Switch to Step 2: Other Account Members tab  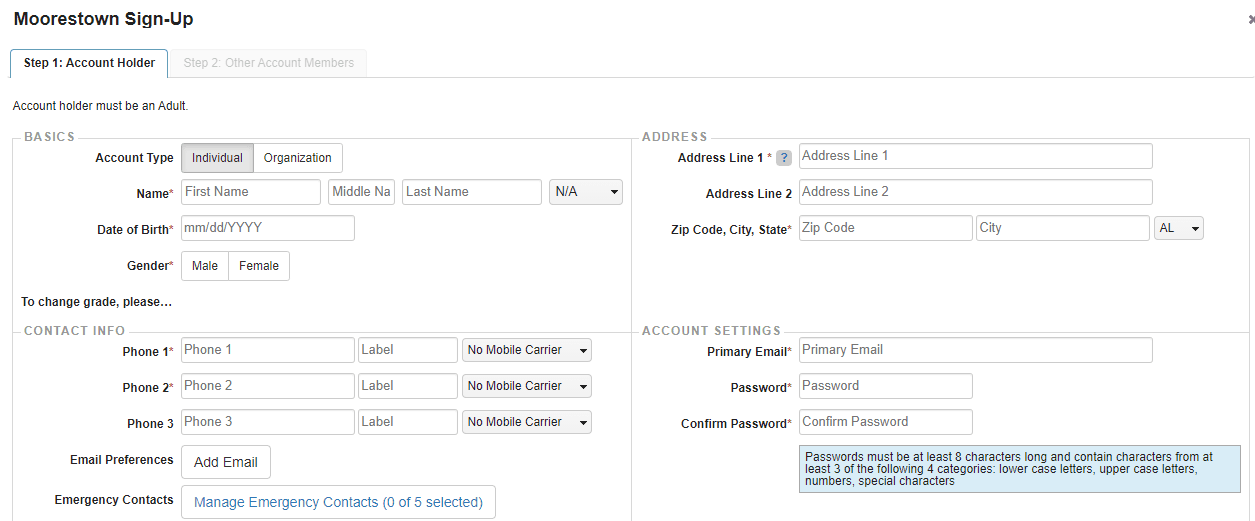pos(269,63)
